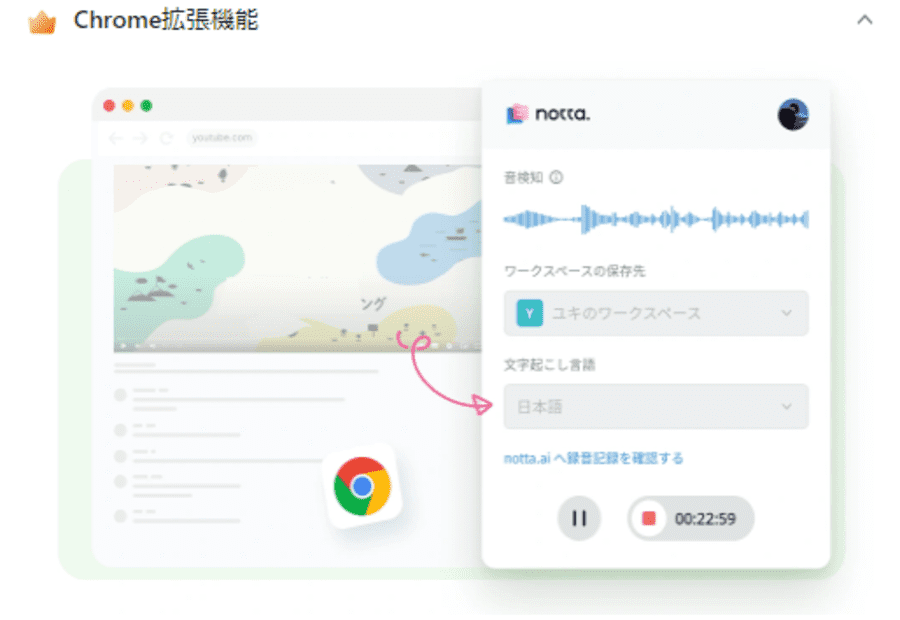The image size is (900, 620).
Task: Click the browser back arrow
Action: (x=115, y=138)
